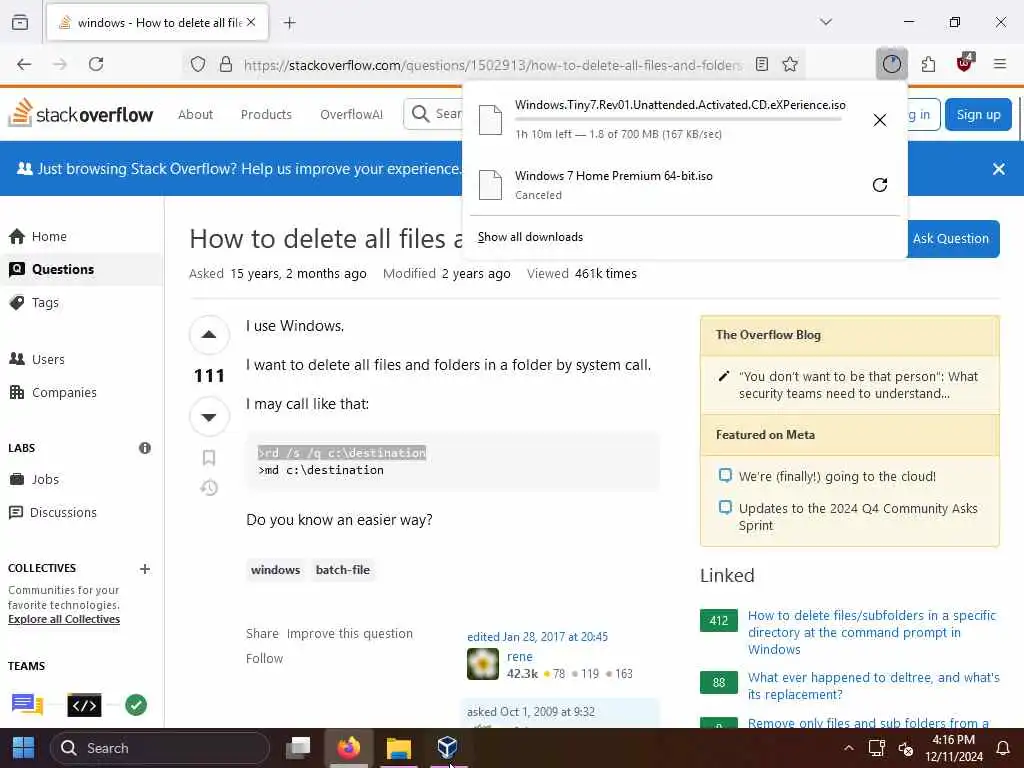This screenshot has width=1024, height=768.
Task: Click the site padlock security icon
Action: (x=226, y=64)
